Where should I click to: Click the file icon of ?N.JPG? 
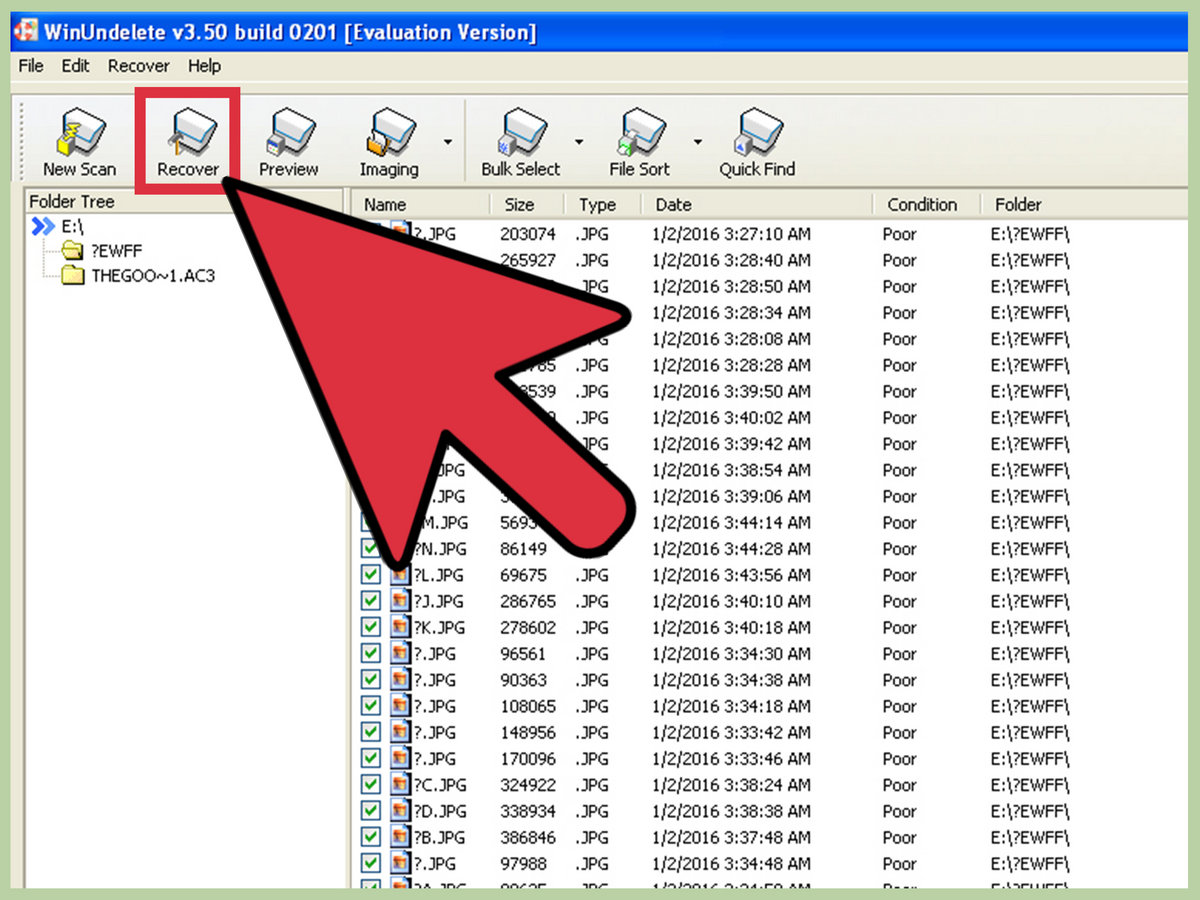[400, 549]
